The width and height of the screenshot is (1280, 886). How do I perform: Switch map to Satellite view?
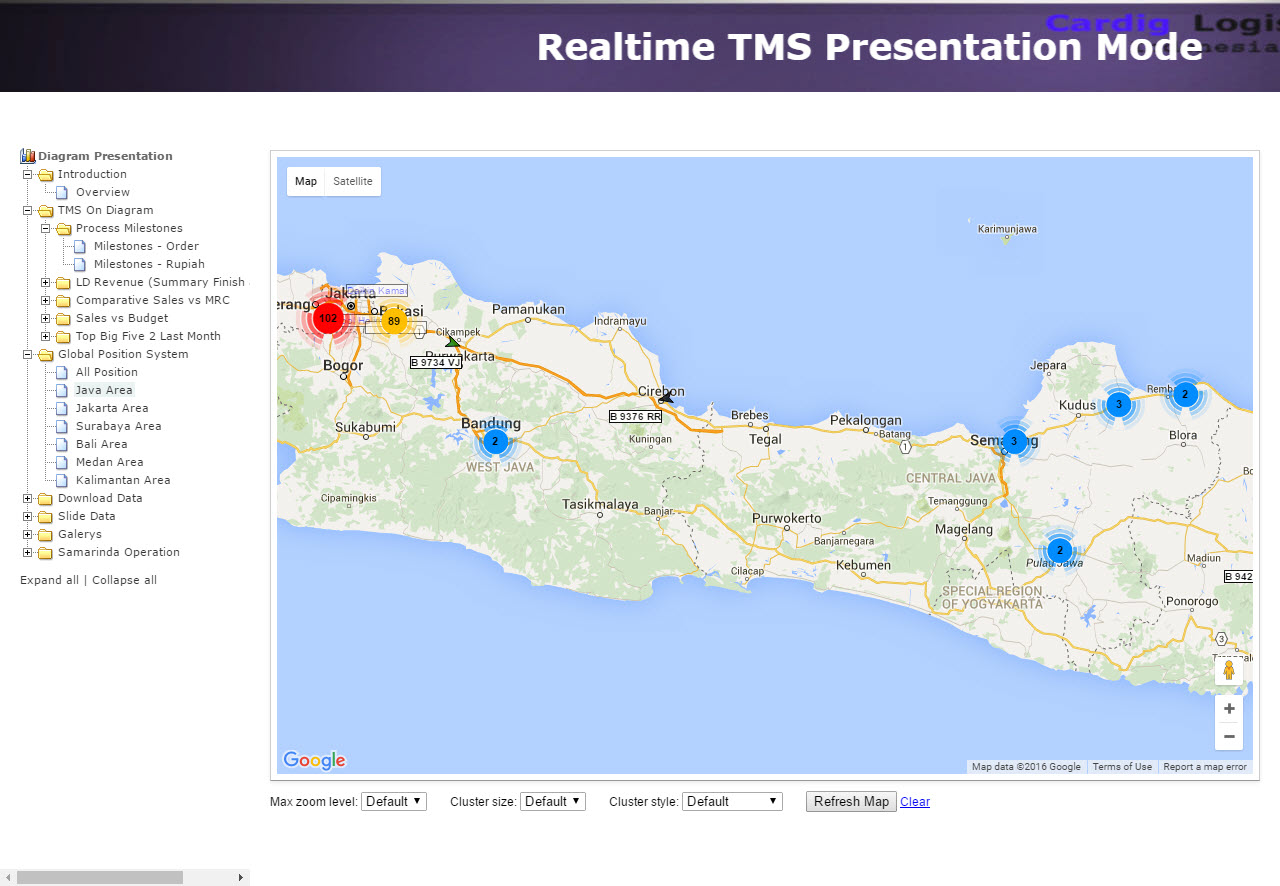353,181
